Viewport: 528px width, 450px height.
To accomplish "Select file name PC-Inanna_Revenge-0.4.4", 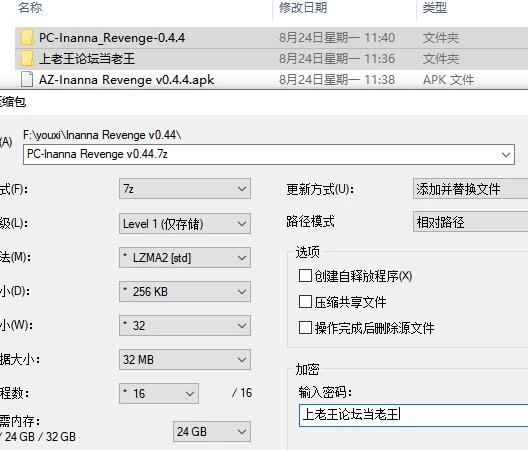I will 112,38.
